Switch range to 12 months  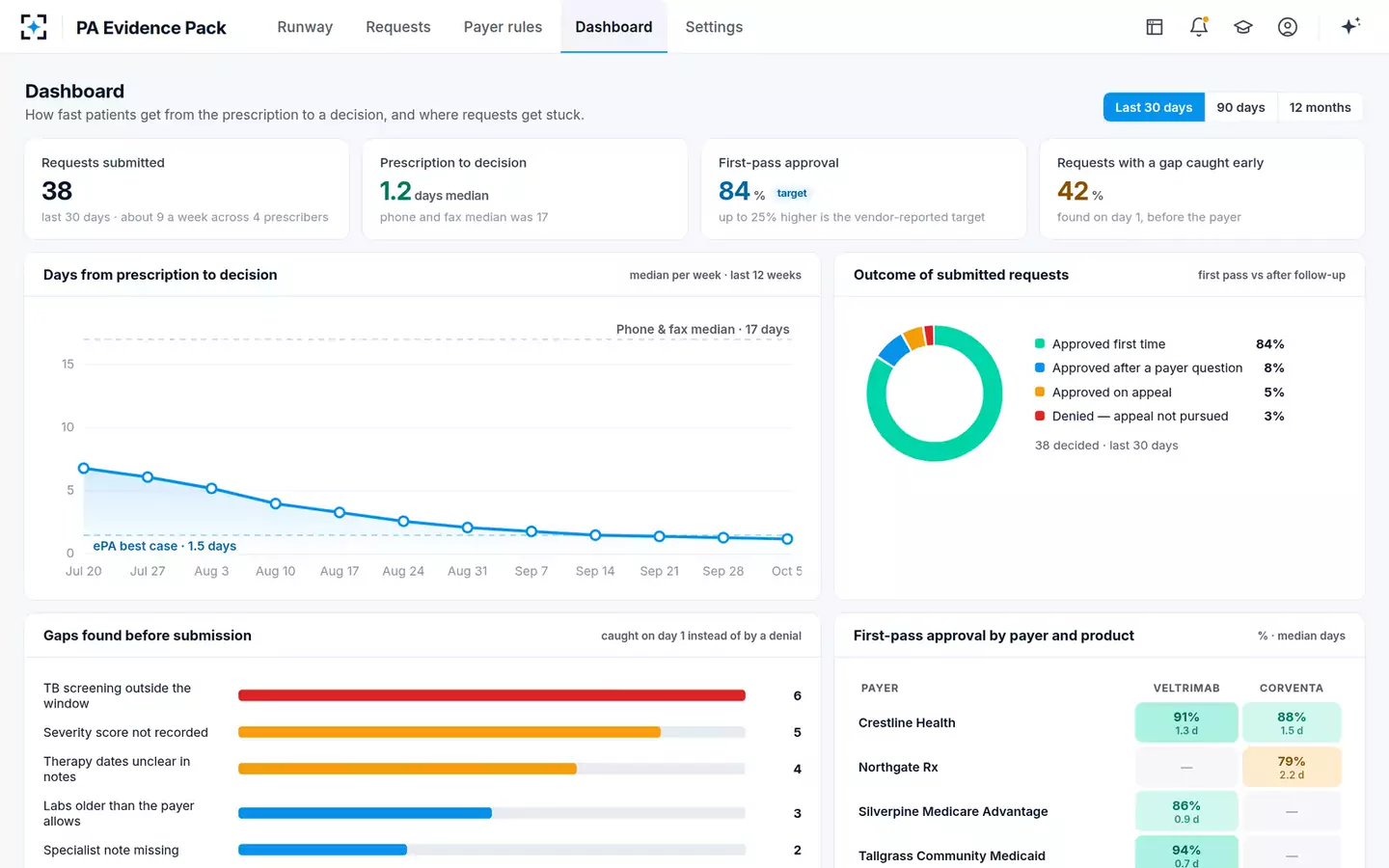(x=1320, y=107)
